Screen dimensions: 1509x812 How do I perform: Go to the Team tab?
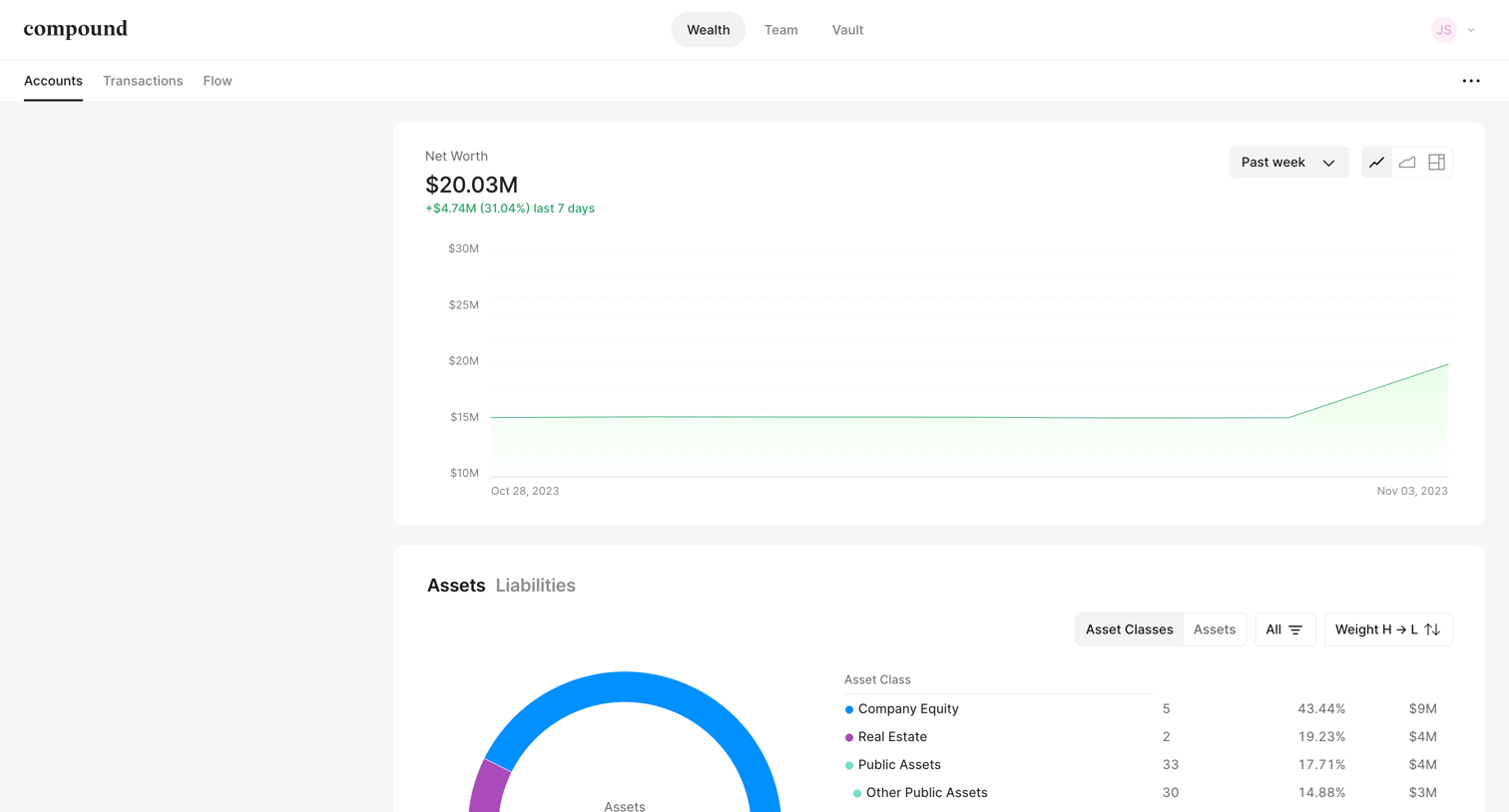(781, 30)
